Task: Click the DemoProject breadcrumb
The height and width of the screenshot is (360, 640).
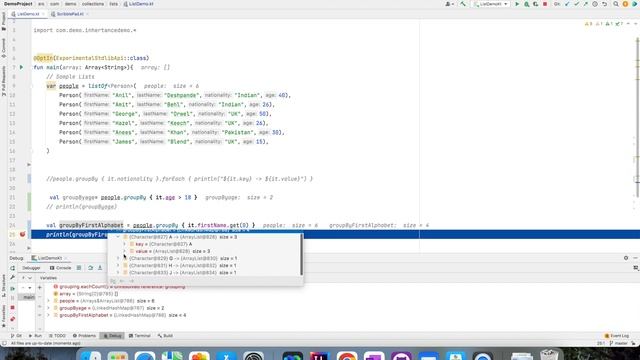Action: 18,4
